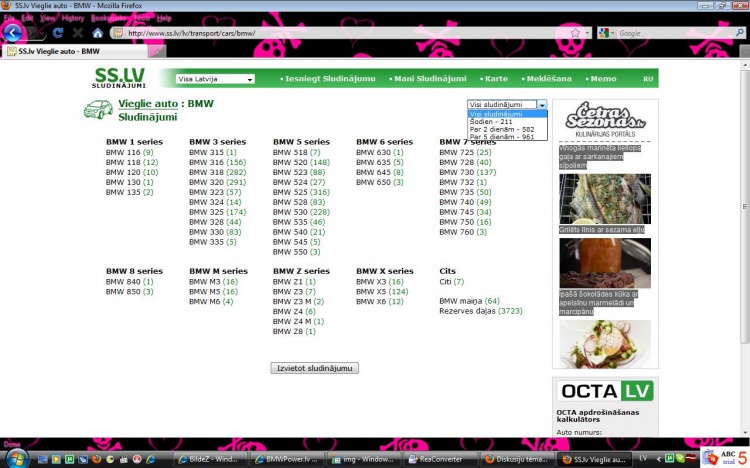Switch language via RU link
Image resolution: width=750 pixels, height=468 pixels.
[x=648, y=79]
